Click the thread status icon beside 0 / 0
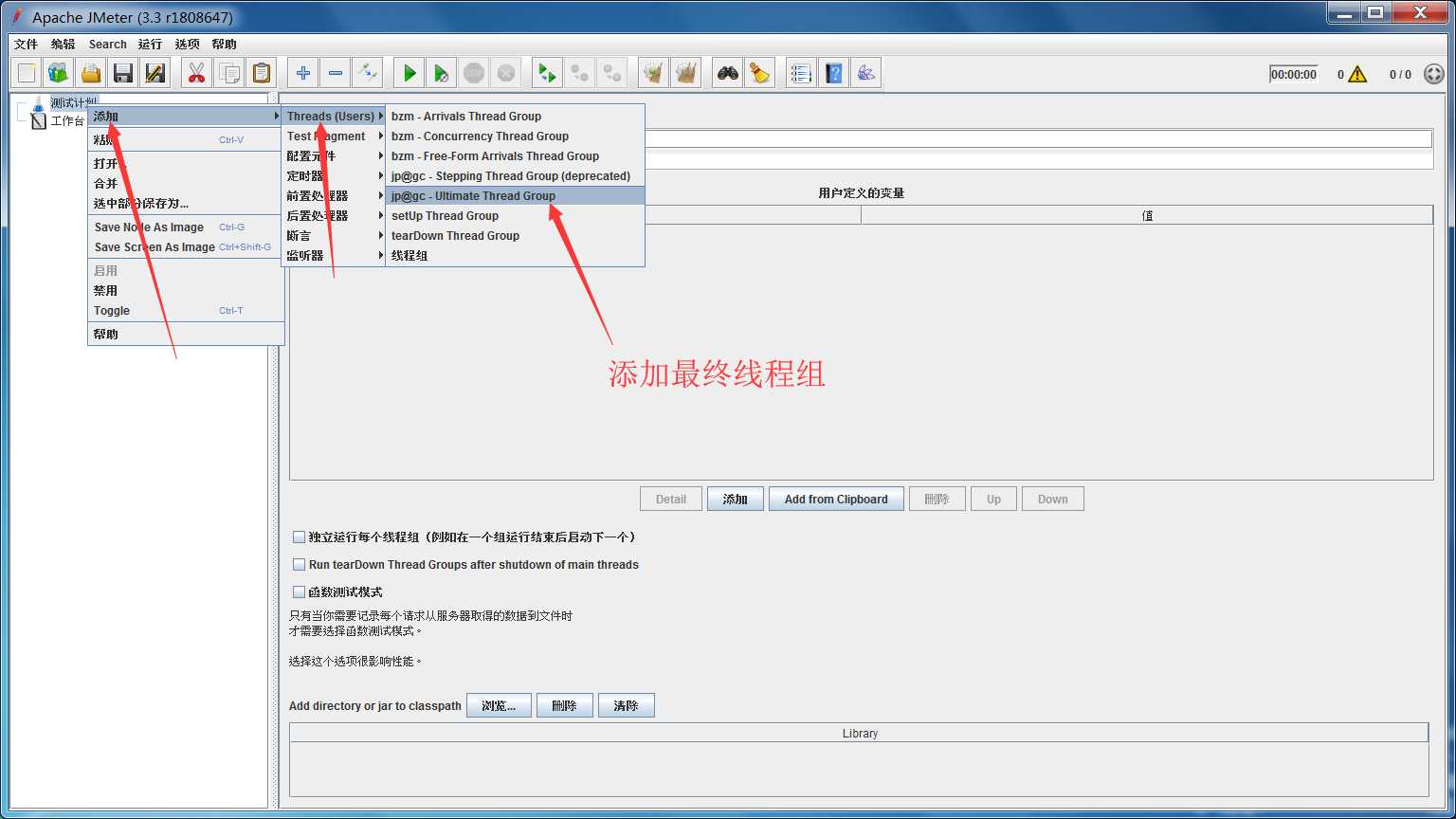This screenshot has width=1456, height=819. point(1434,74)
